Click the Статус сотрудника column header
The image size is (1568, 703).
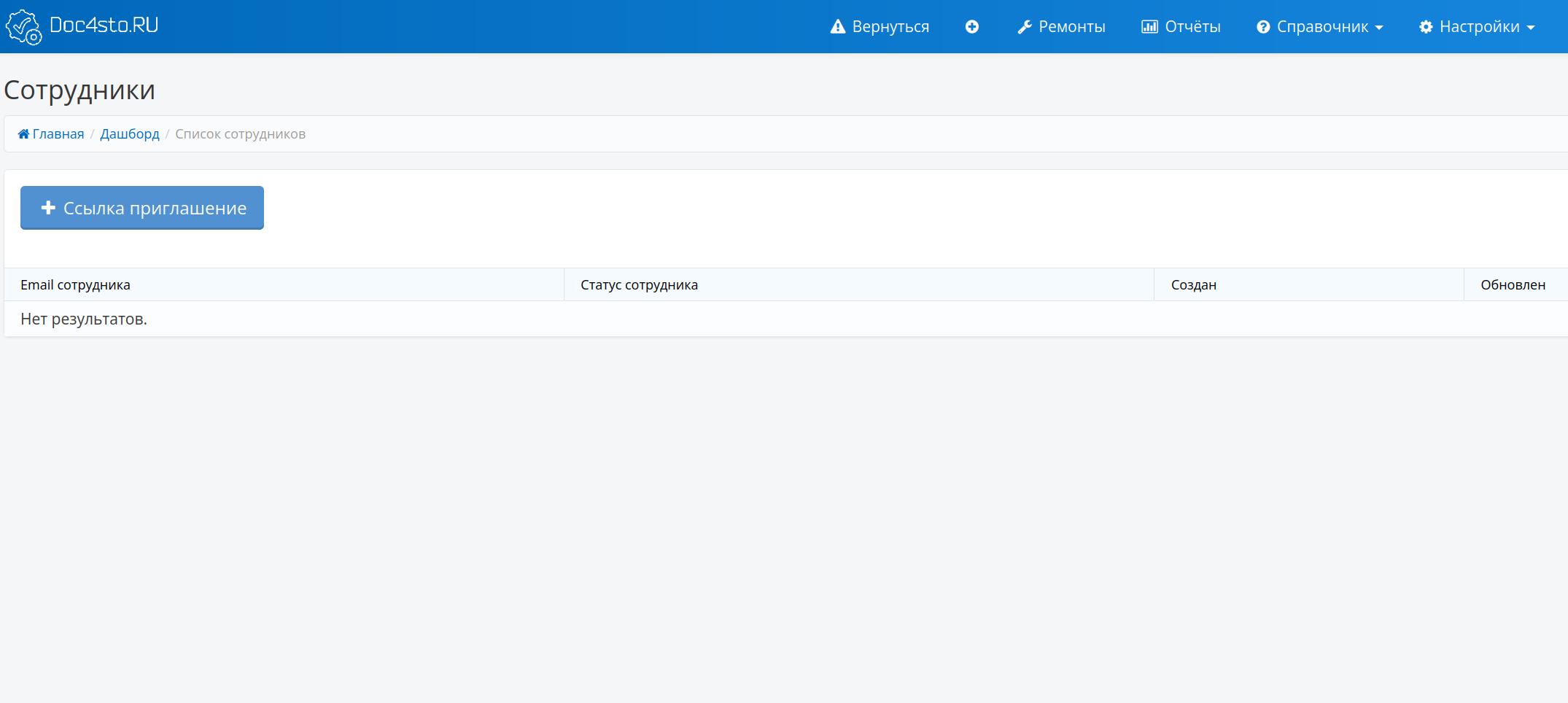639,285
